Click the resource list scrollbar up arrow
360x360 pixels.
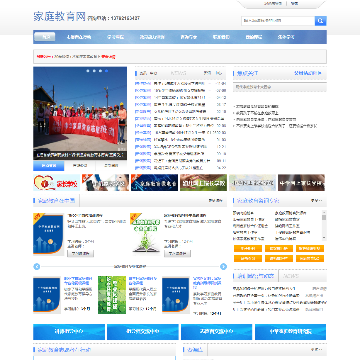click(x=324, y=212)
